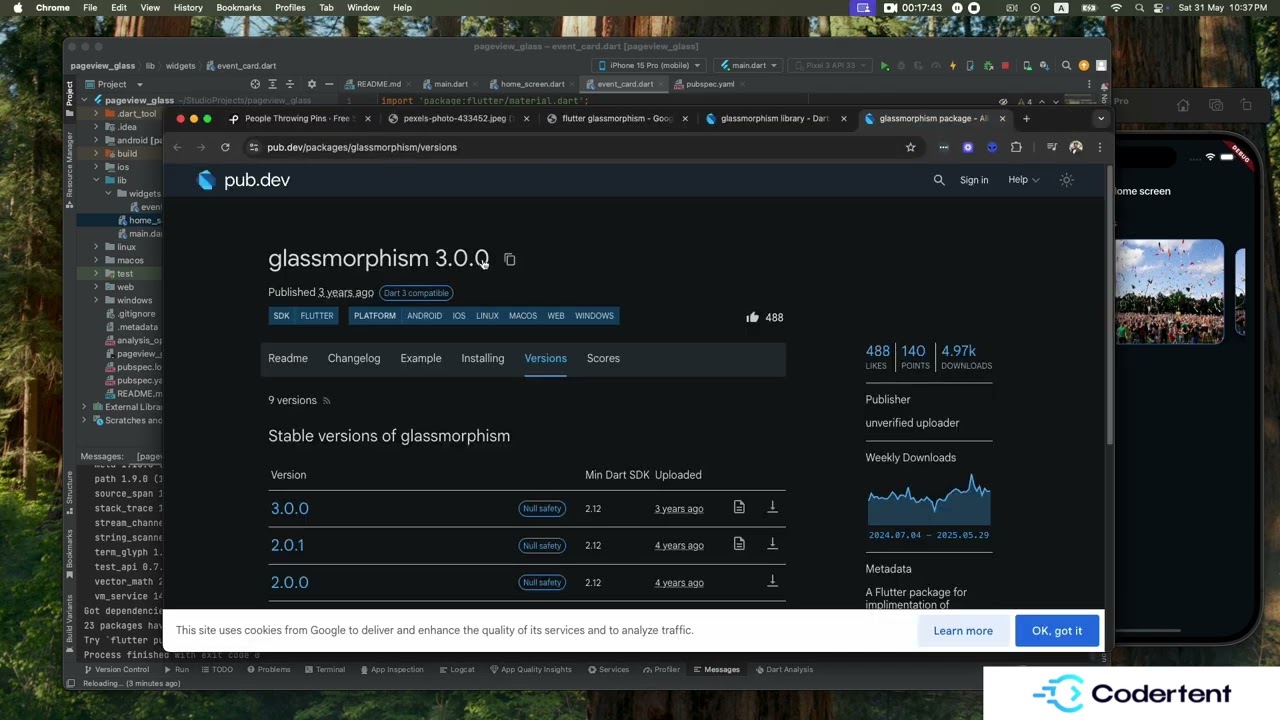Click the OK, got it cookie button

[1057, 631]
